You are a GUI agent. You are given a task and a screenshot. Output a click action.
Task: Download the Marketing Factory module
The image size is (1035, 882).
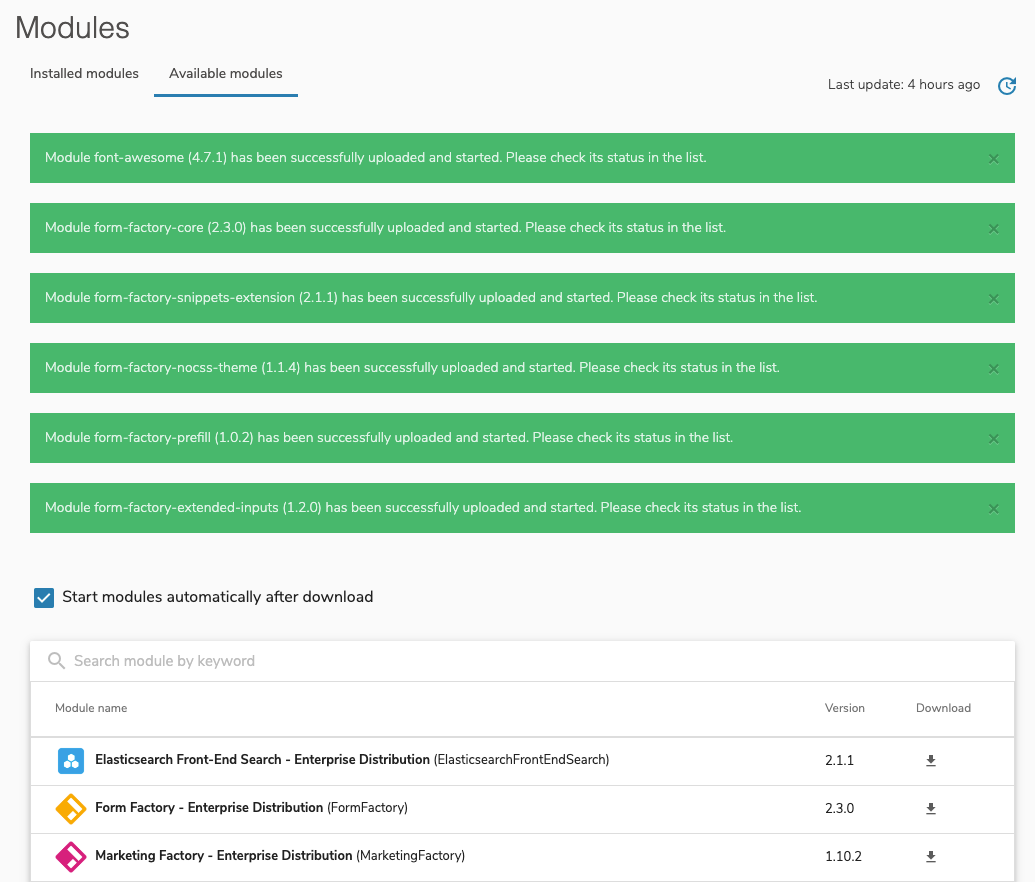click(x=930, y=856)
